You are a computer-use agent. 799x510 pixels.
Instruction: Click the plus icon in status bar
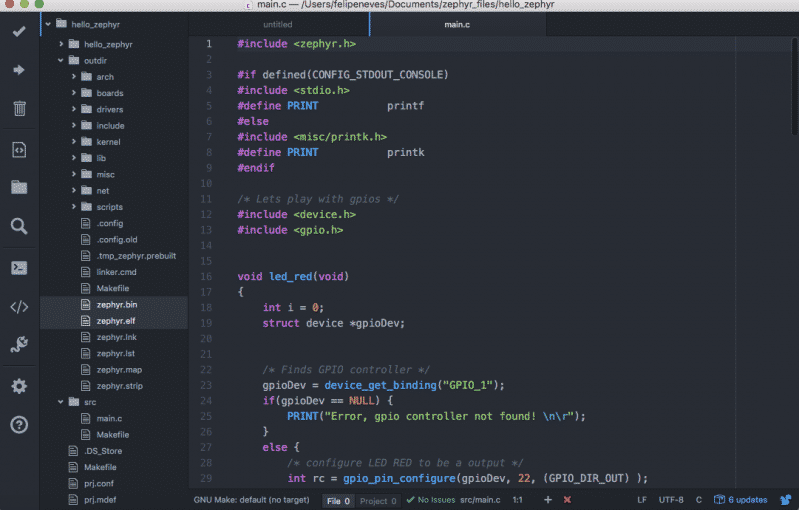pyautogui.click(x=548, y=500)
